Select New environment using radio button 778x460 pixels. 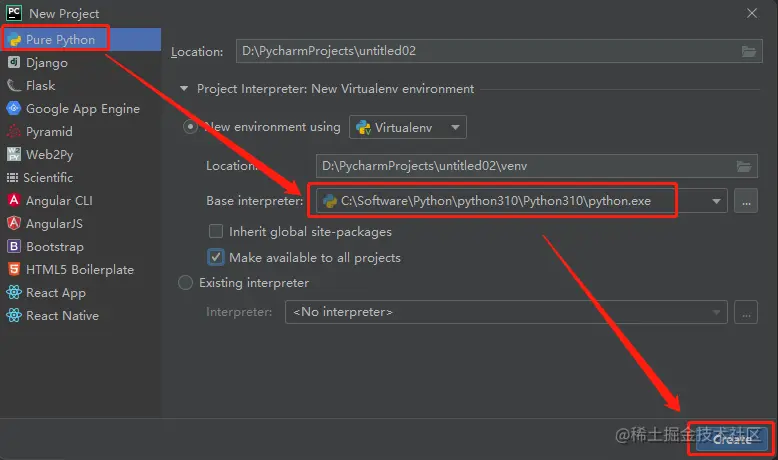pyautogui.click(x=190, y=127)
